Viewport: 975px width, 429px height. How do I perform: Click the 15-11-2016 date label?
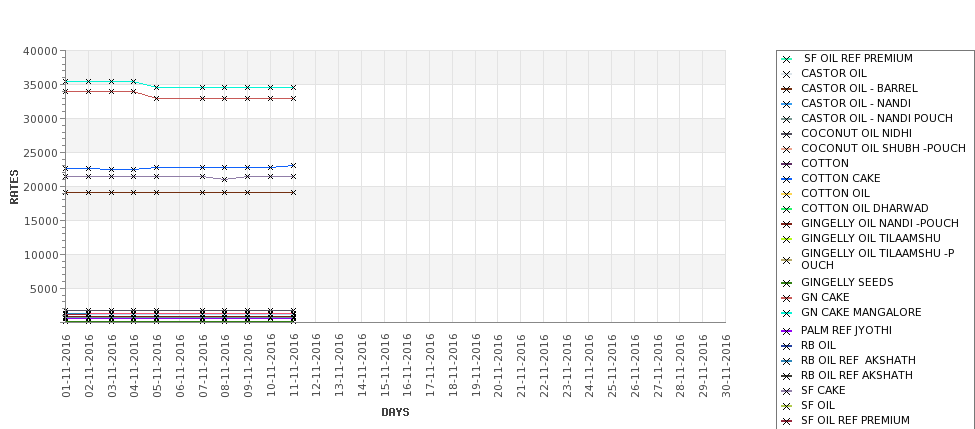pos(384,366)
